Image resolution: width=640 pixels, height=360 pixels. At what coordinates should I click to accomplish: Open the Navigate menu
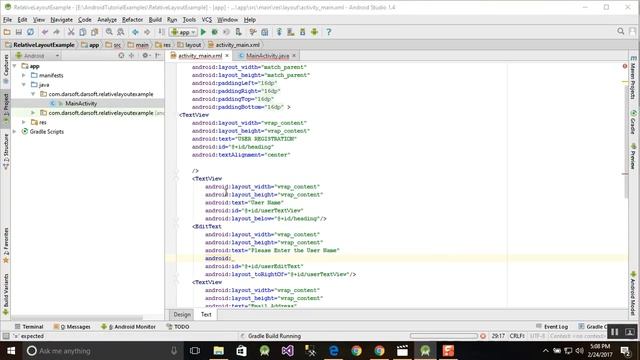[61, 20]
